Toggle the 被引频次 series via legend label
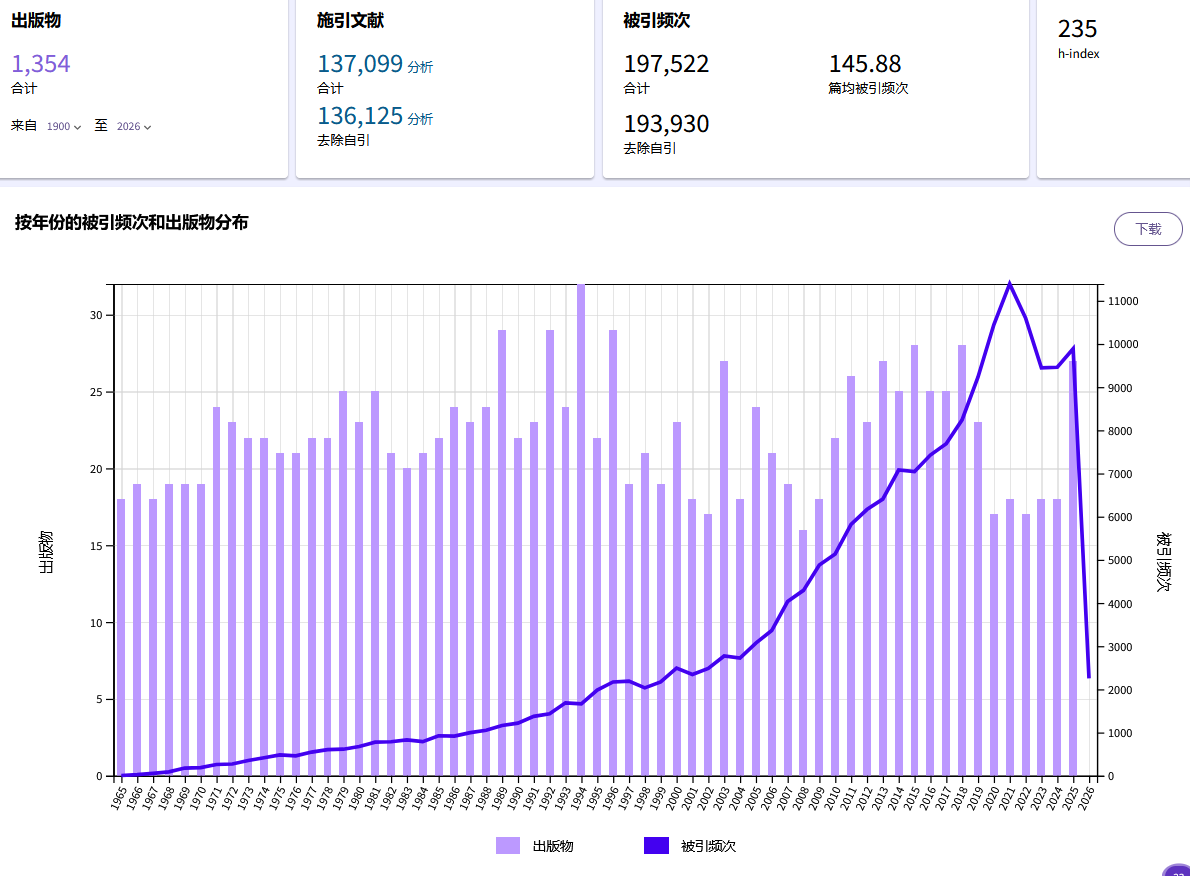1190x876 pixels. [x=708, y=846]
